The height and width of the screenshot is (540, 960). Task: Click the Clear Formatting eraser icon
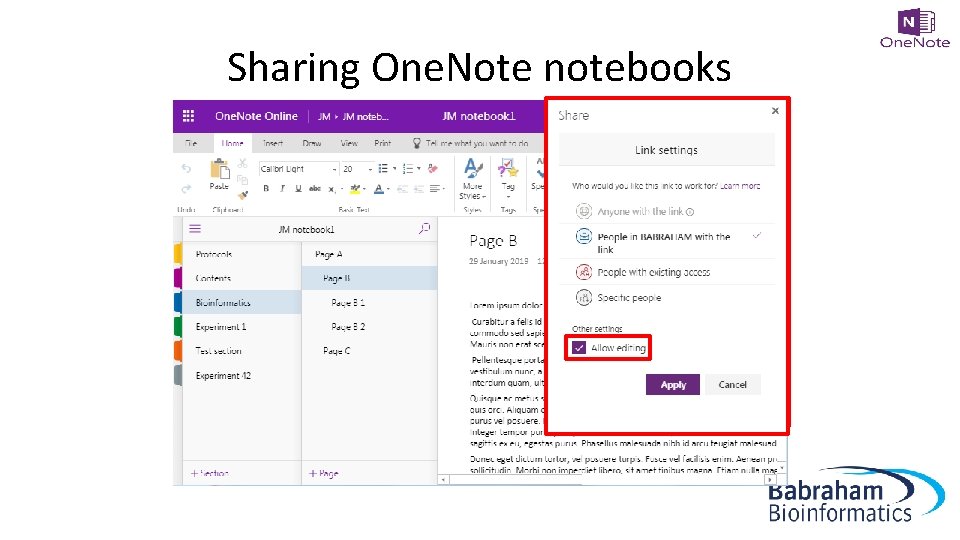point(433,168)
